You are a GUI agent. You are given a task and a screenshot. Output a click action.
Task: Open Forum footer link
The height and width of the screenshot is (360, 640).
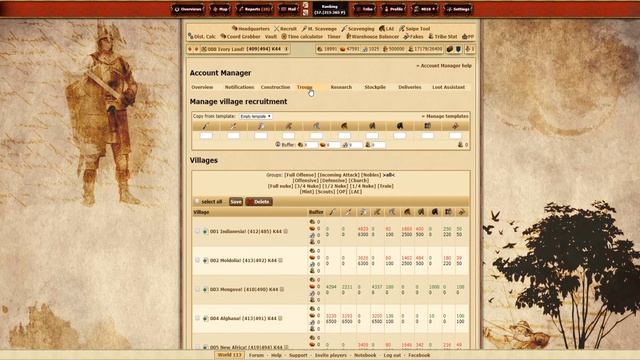click(256, 355)
